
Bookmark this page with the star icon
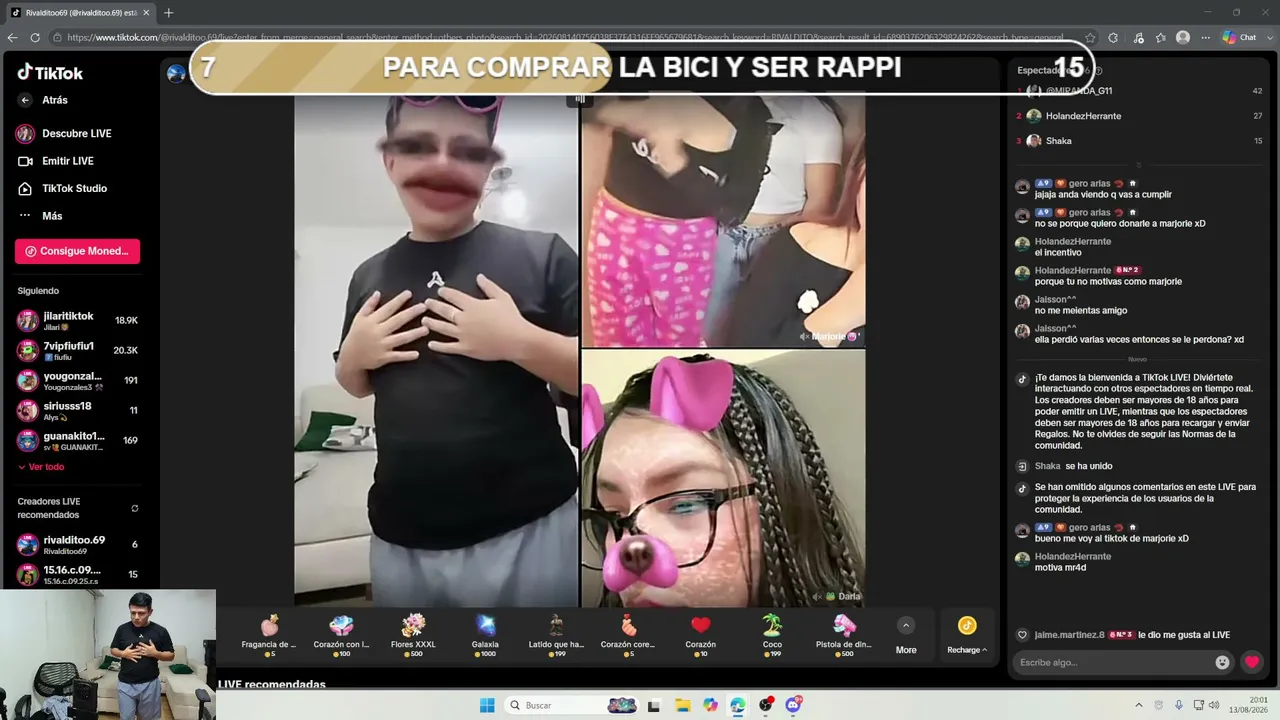pyautogui.click(x=1089, y=38)
